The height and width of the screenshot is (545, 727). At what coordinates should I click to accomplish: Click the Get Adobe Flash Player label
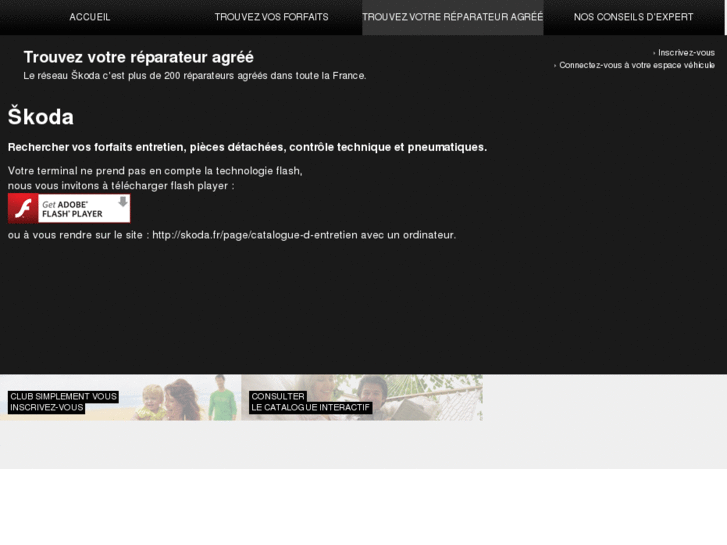tap(72, 209)
